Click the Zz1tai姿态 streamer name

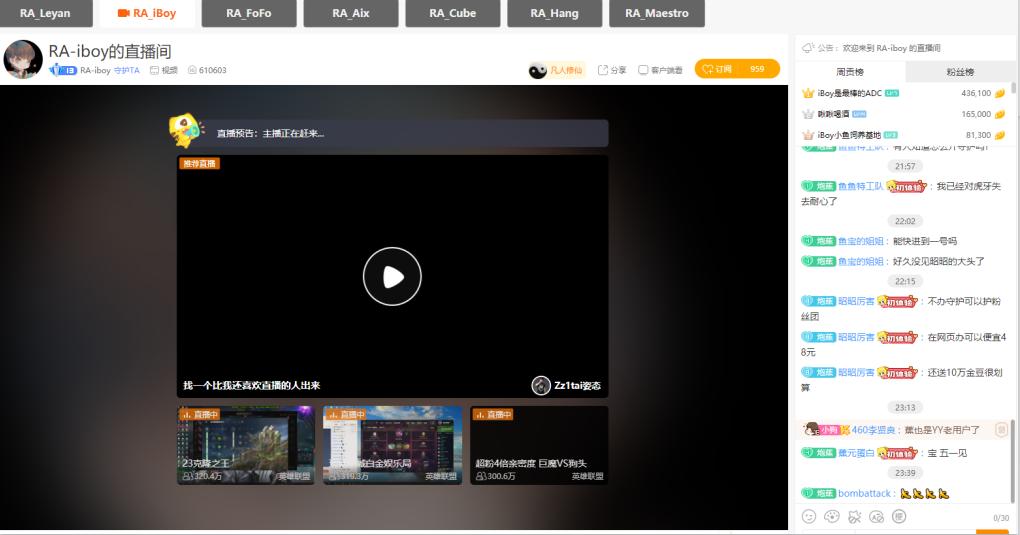pyautogui.click(x=577, y=385)
